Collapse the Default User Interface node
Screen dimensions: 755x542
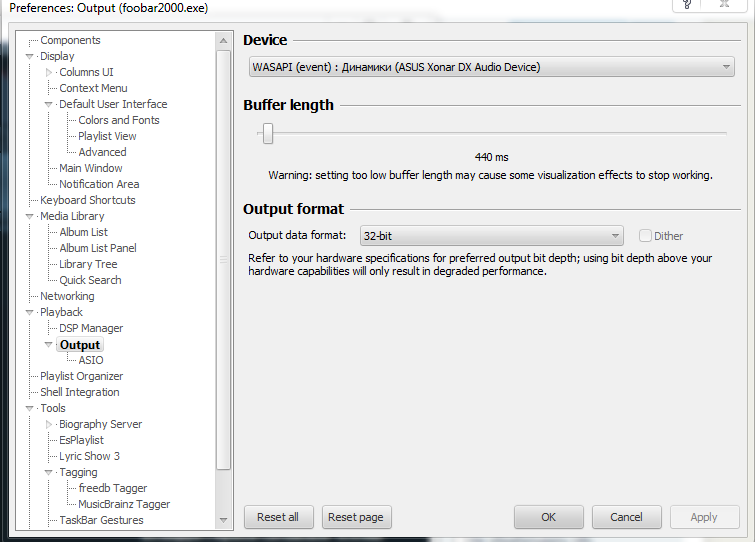48,104
